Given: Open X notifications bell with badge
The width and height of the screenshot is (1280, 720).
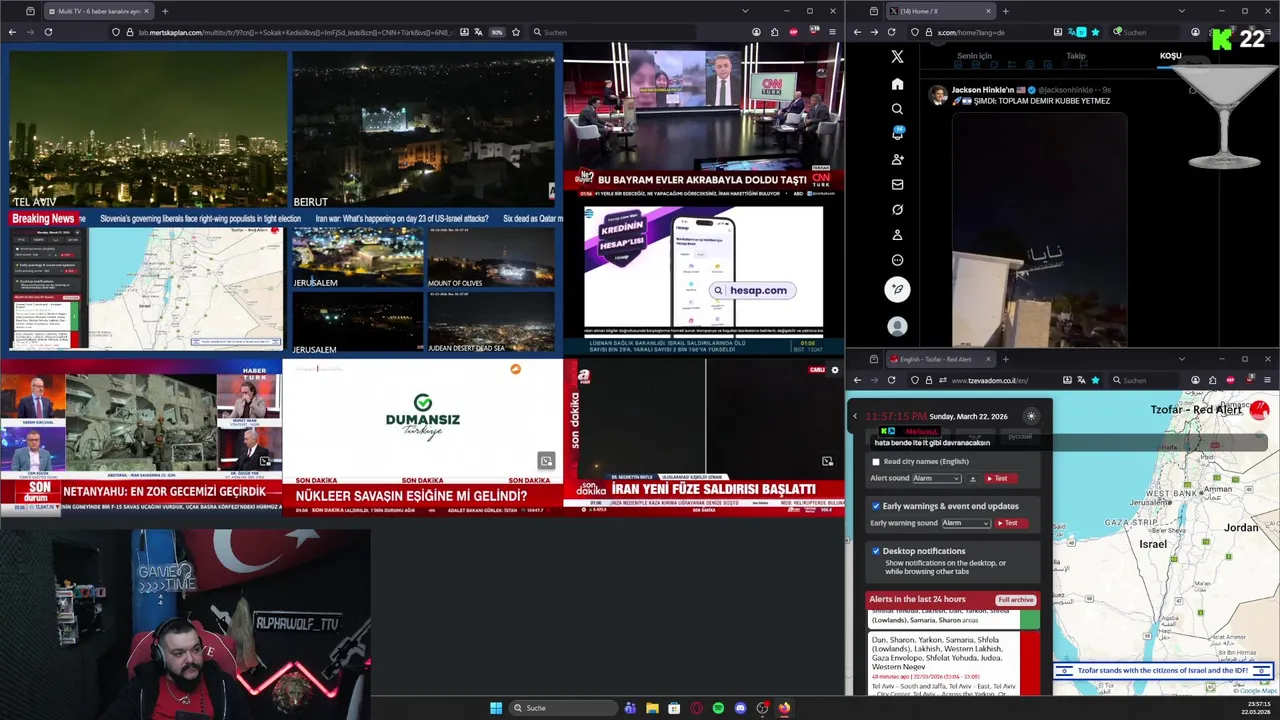Looking at the screenshot, I should tap(897, 134).
